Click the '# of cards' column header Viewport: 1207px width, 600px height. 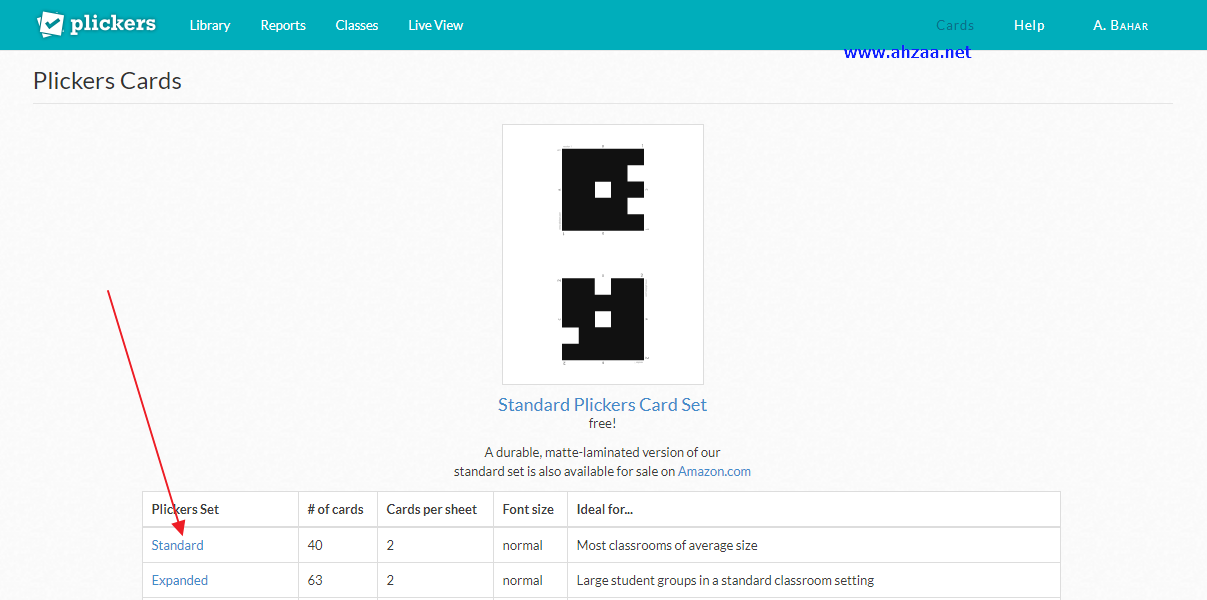coord(335,509)
